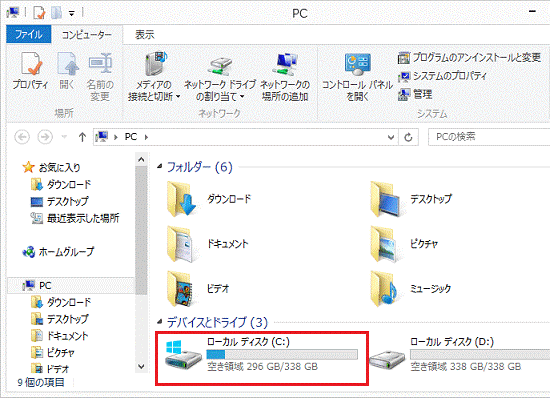Viewport: 550px width, 398px height.
Task: Click the quick access new folder icon in title bar
Action: [56, 13]
